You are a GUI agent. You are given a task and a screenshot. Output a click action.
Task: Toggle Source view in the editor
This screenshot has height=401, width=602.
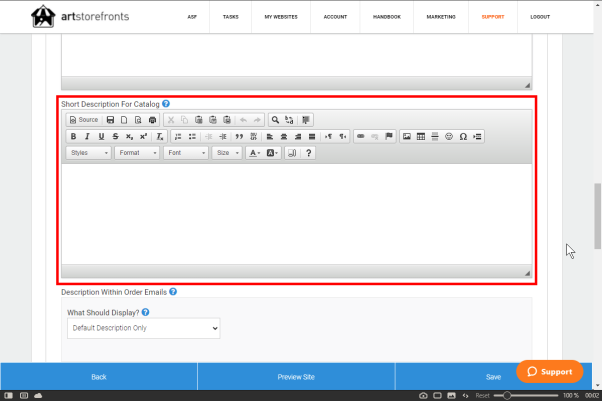click(x=84, y=119)
